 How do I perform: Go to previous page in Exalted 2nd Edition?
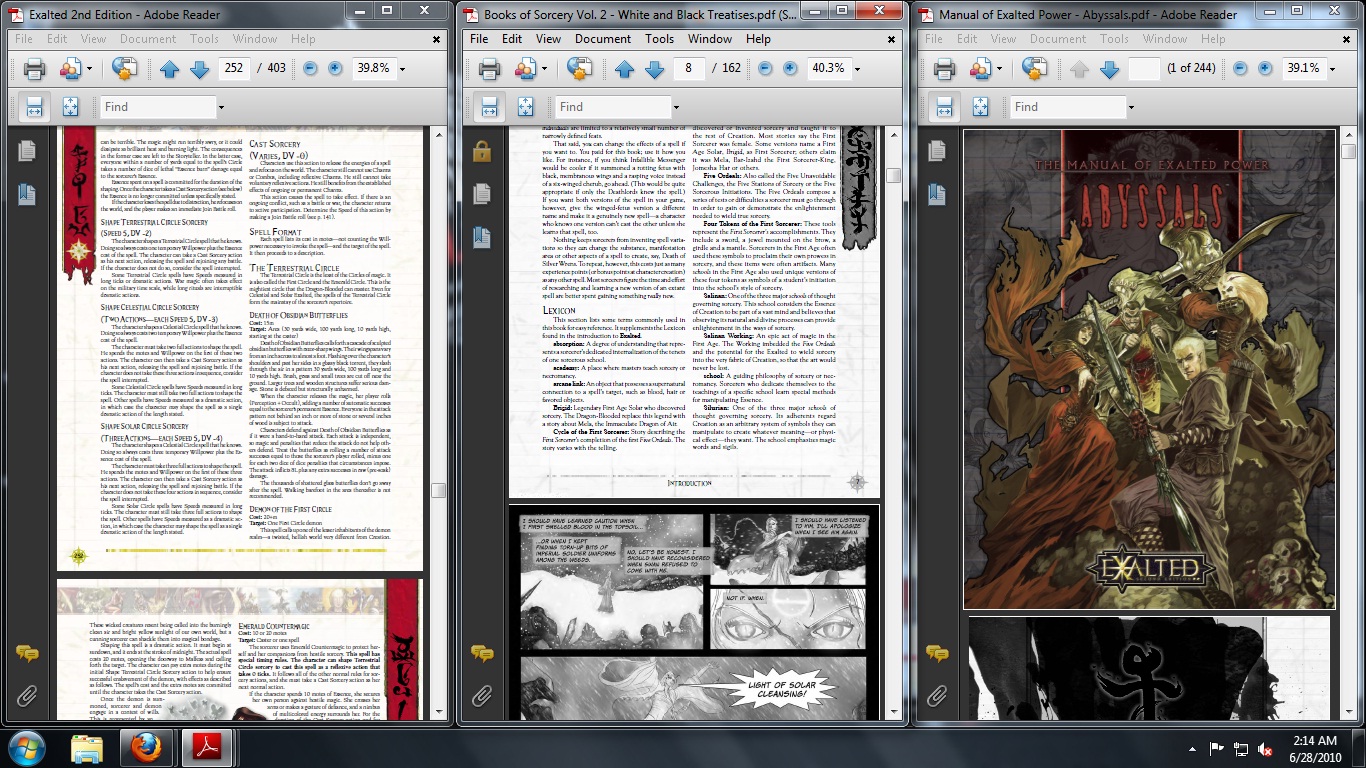(x=170, y=69)
